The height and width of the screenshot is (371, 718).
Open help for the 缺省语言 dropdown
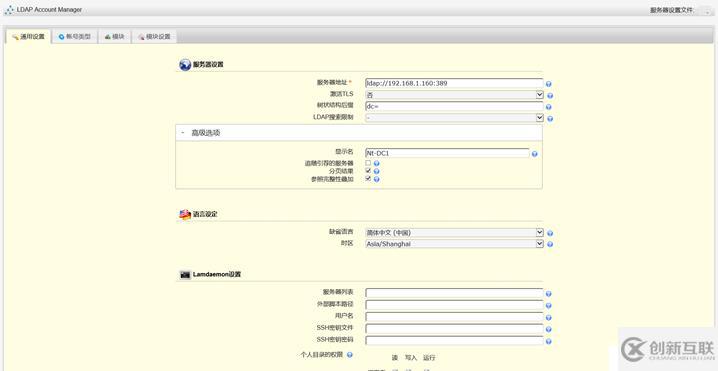550,233
